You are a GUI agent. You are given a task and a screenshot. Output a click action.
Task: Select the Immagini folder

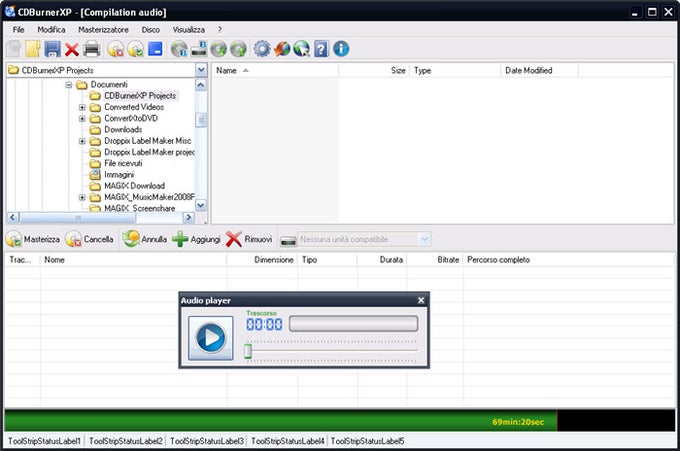click(x=119, y=174)
